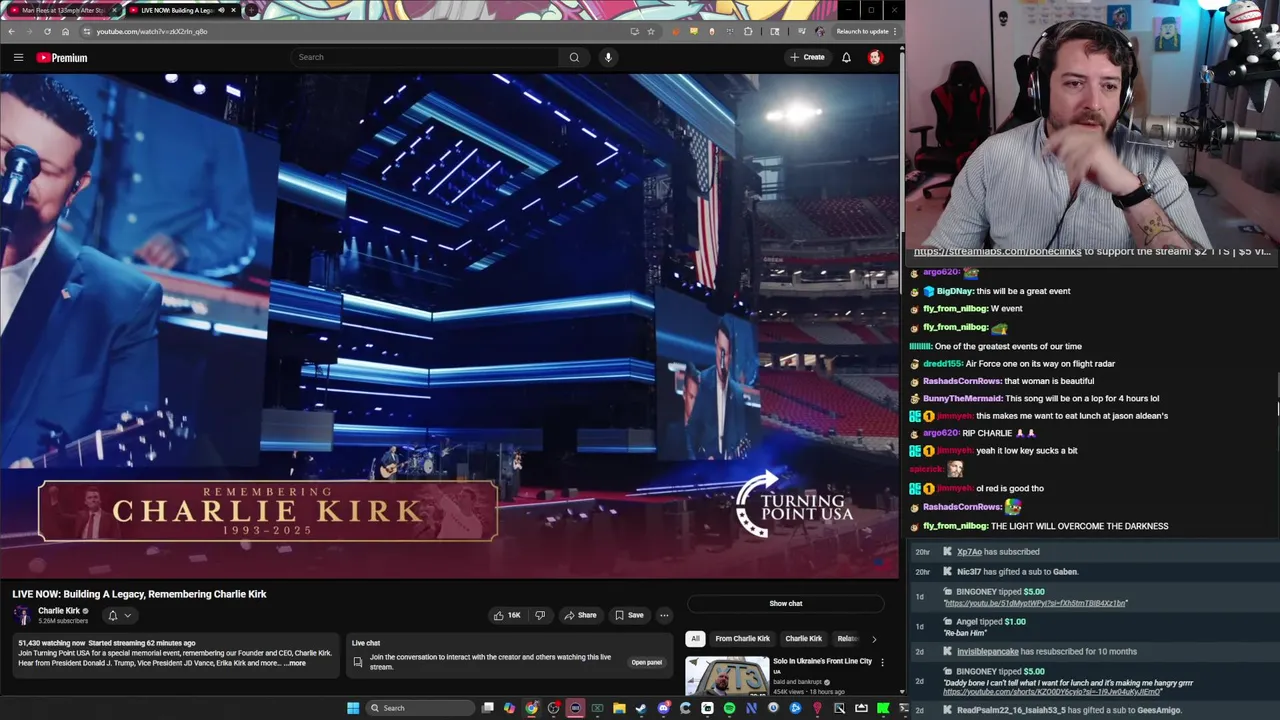Screen dimensions: 1280x720
Task: Open a new browser tab
Action: coord(251,10)
